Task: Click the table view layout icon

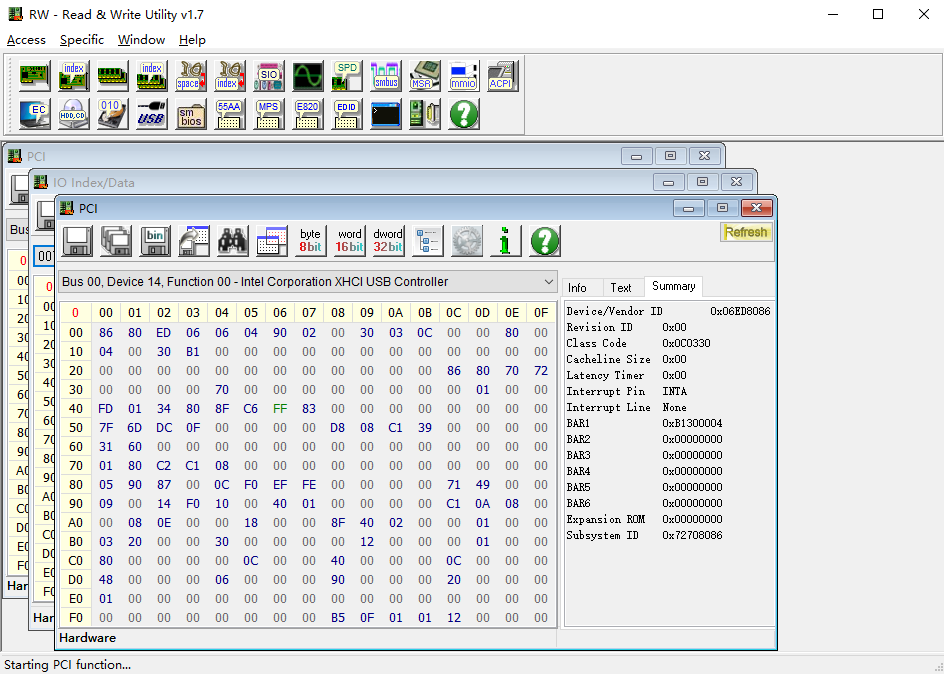Action: tap(272, 241)
